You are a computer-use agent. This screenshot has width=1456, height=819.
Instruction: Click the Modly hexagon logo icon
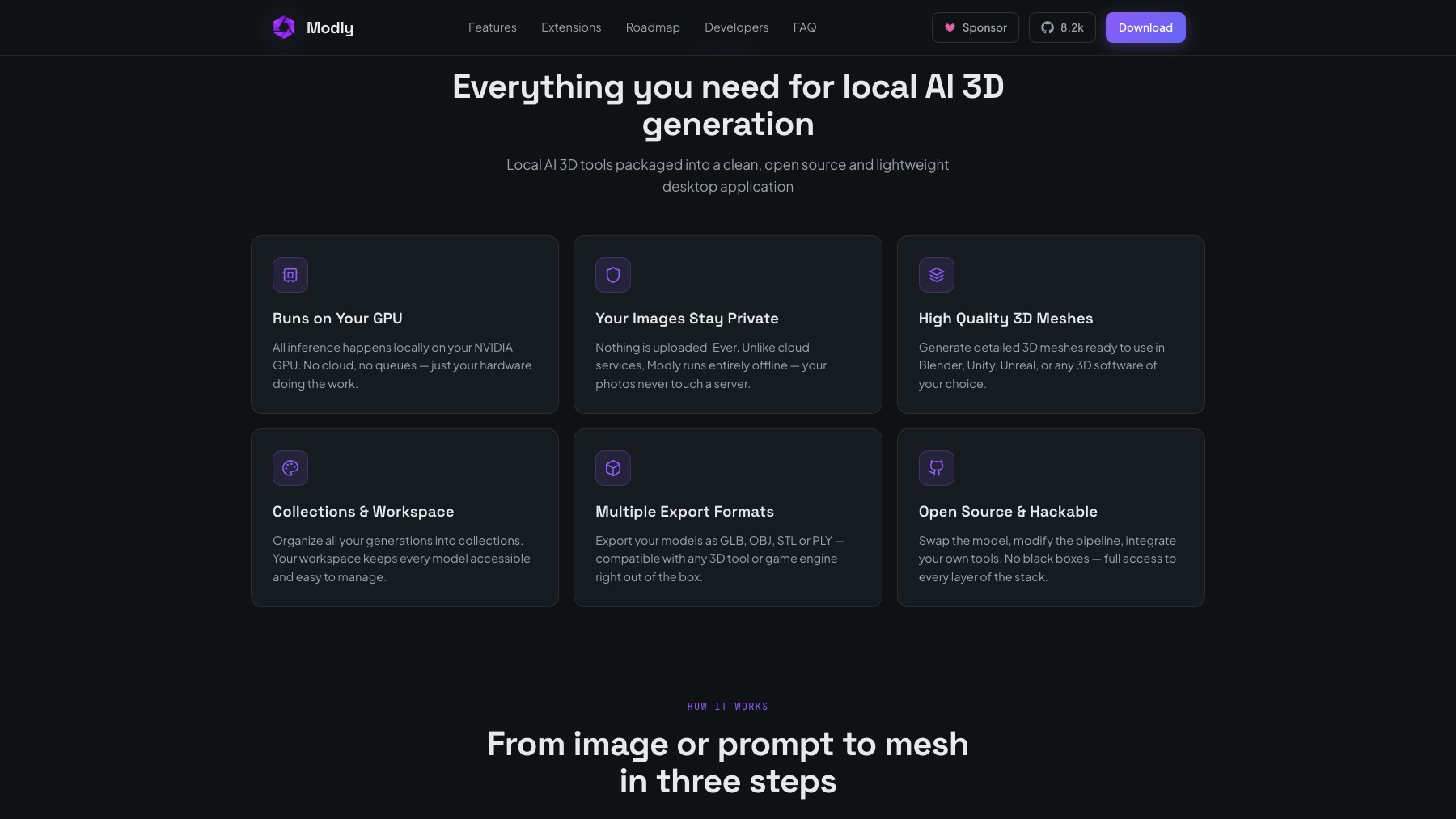(284, 27)
